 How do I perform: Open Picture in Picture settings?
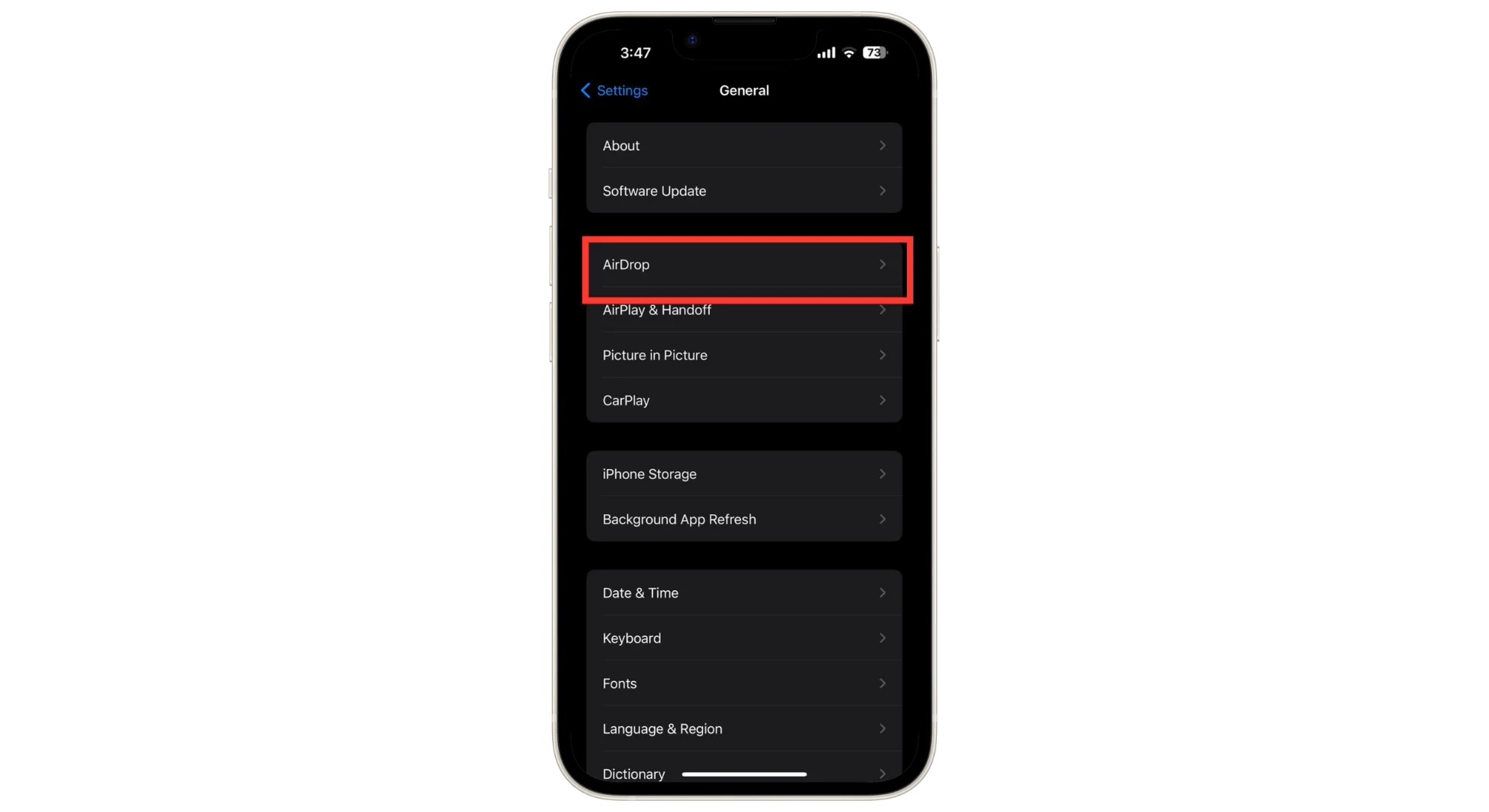tap(744, 355)
